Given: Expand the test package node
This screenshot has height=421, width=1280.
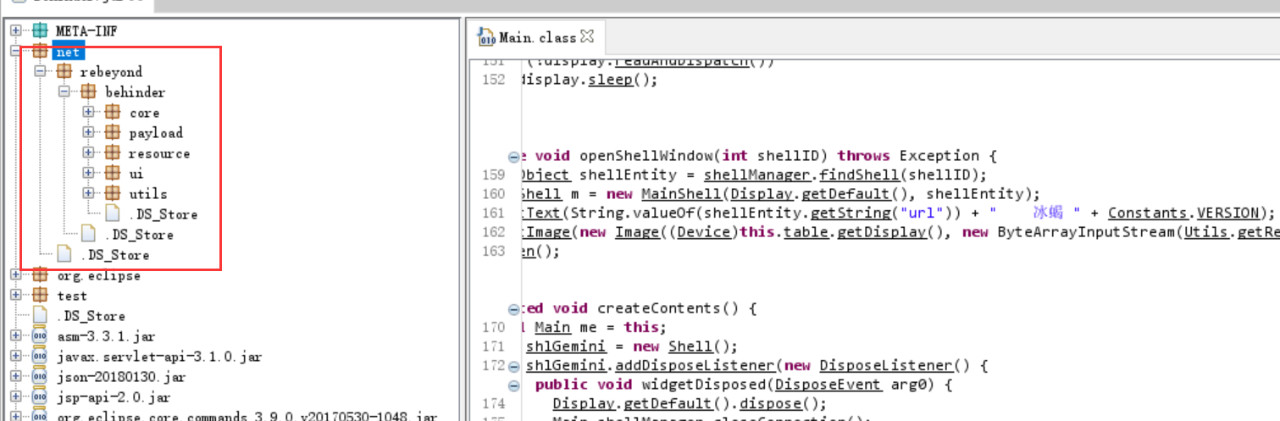Looking at the screenshot, I should [16, 295].
